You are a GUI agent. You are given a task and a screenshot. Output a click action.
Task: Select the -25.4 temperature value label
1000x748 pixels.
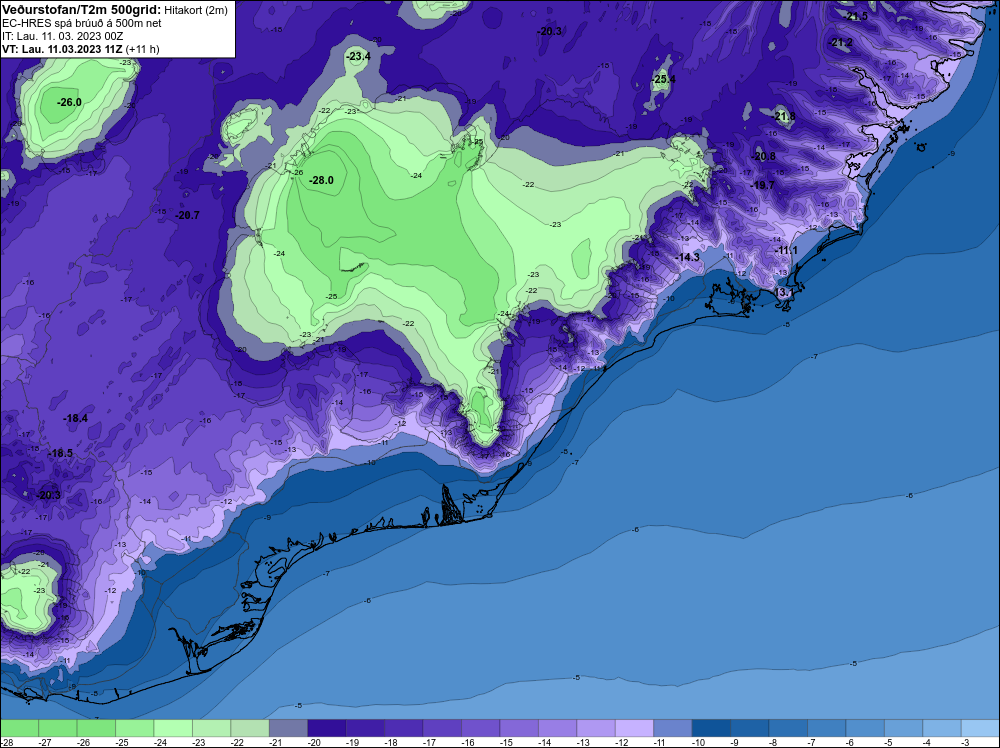[x=664, y=79]
